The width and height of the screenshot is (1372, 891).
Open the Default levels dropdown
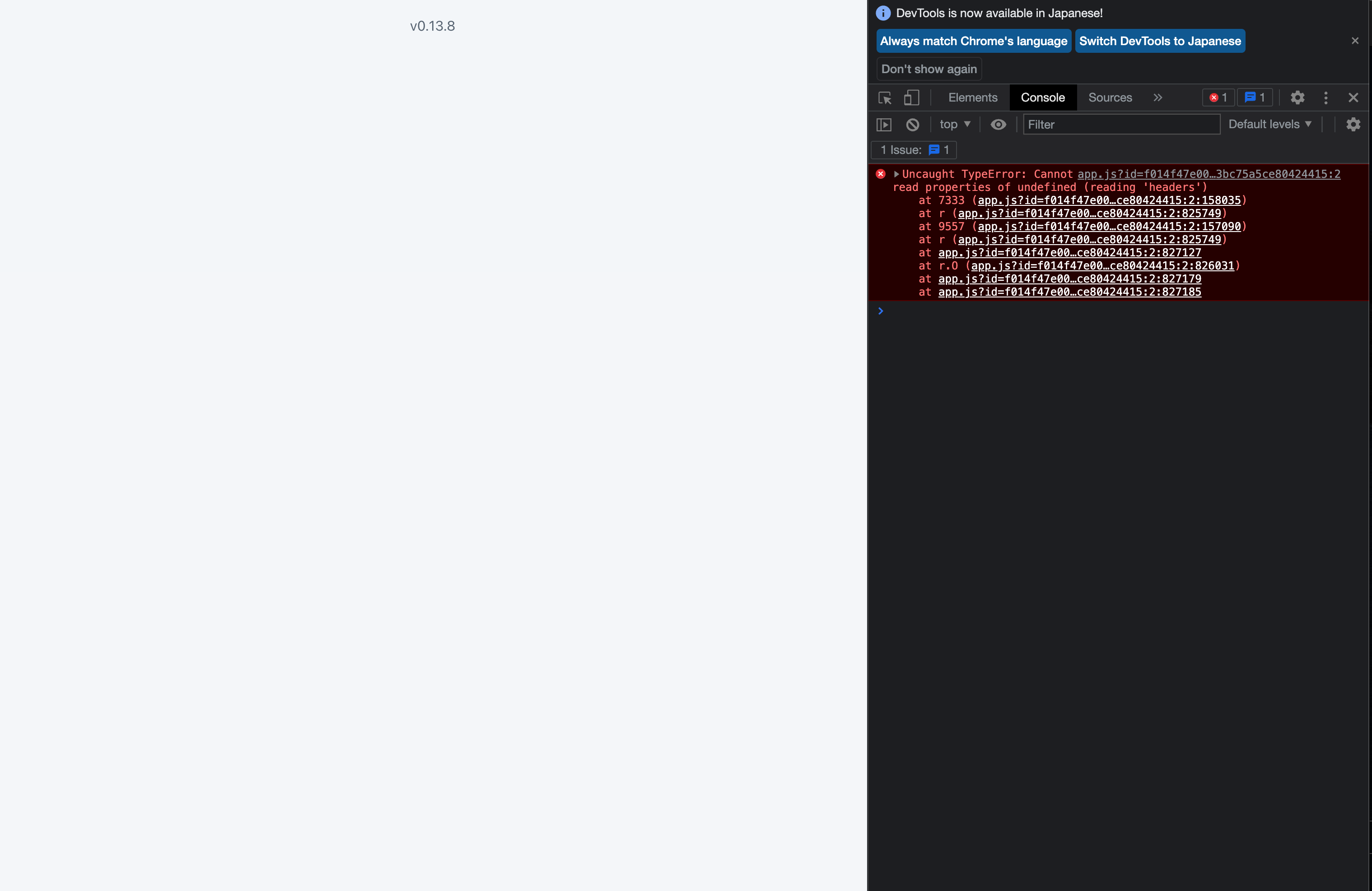pyautogui.click(x=1270, y=125)
